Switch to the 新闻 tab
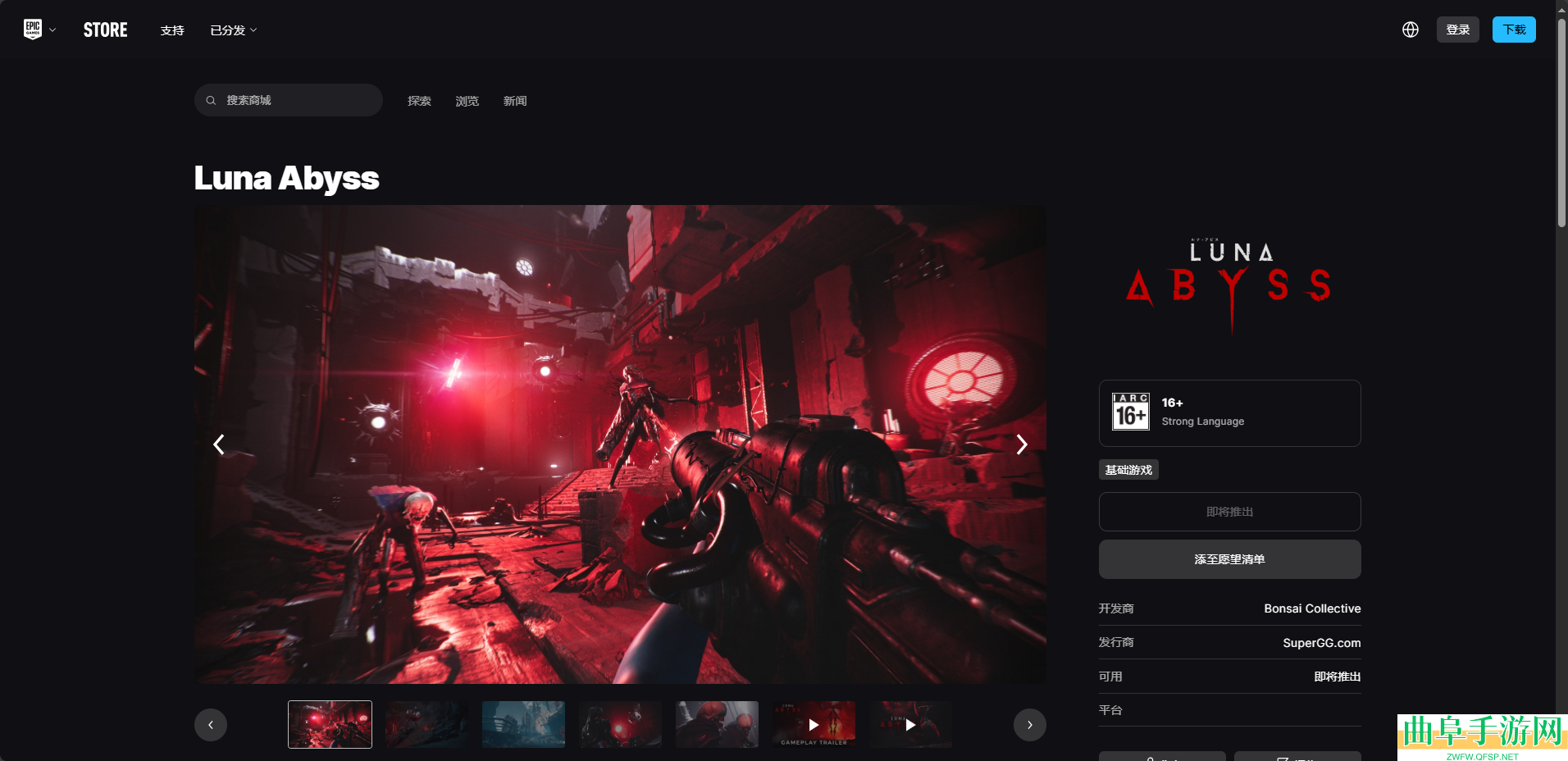This screenshot has width=1568, height=761. pos(515,101)
